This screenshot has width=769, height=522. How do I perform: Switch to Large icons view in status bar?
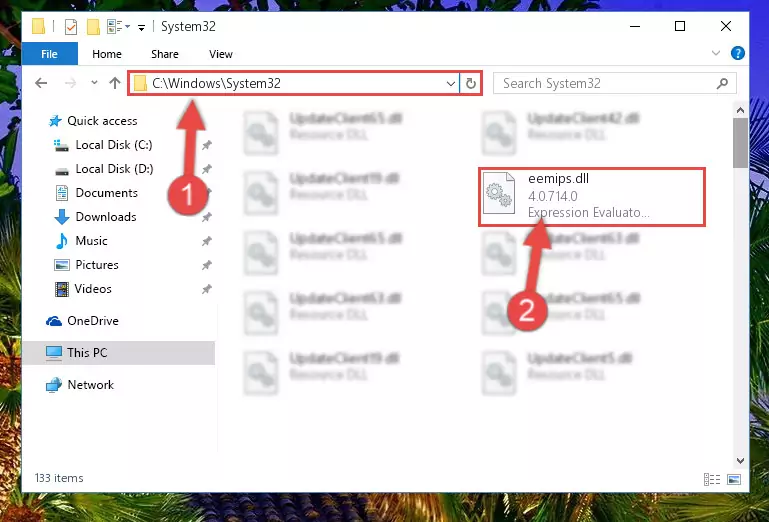click(x=734, y=479)
